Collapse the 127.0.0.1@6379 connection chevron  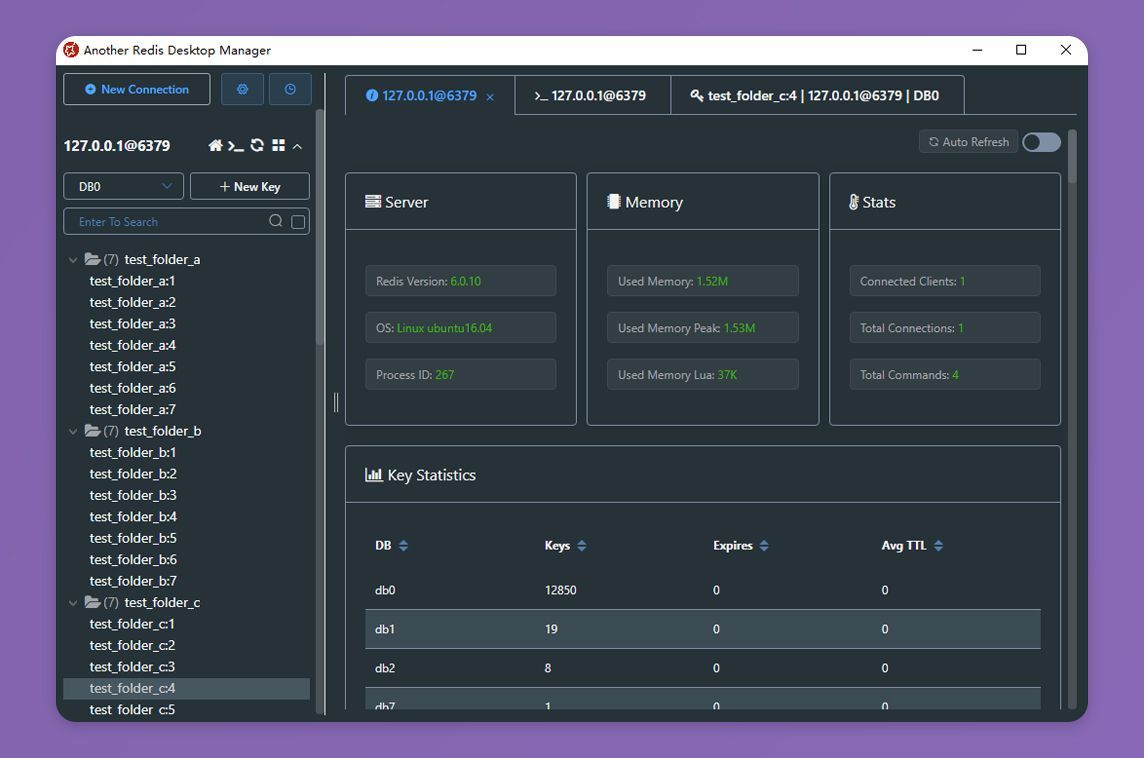coord(297,146)
